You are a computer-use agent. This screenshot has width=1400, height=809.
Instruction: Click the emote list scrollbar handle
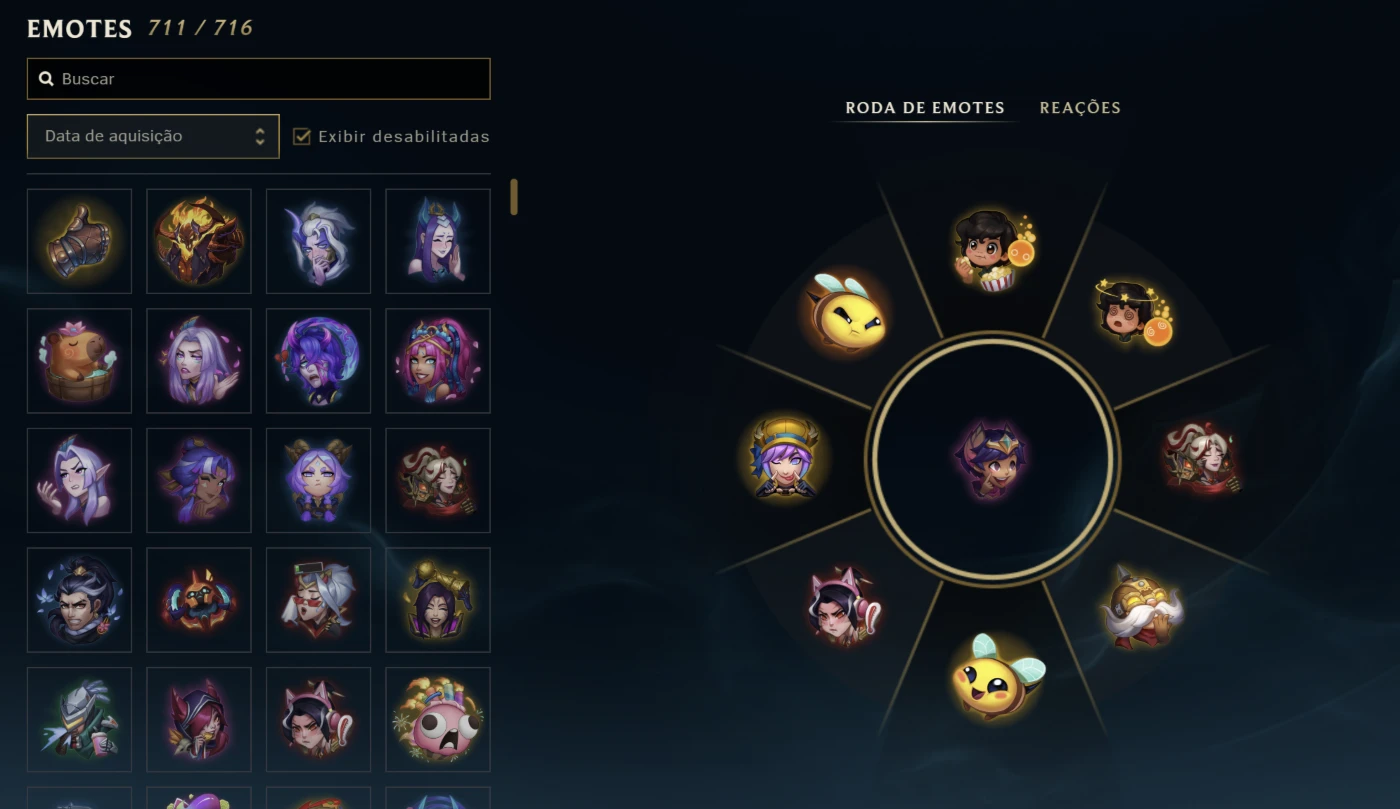(x=514, y=197)
